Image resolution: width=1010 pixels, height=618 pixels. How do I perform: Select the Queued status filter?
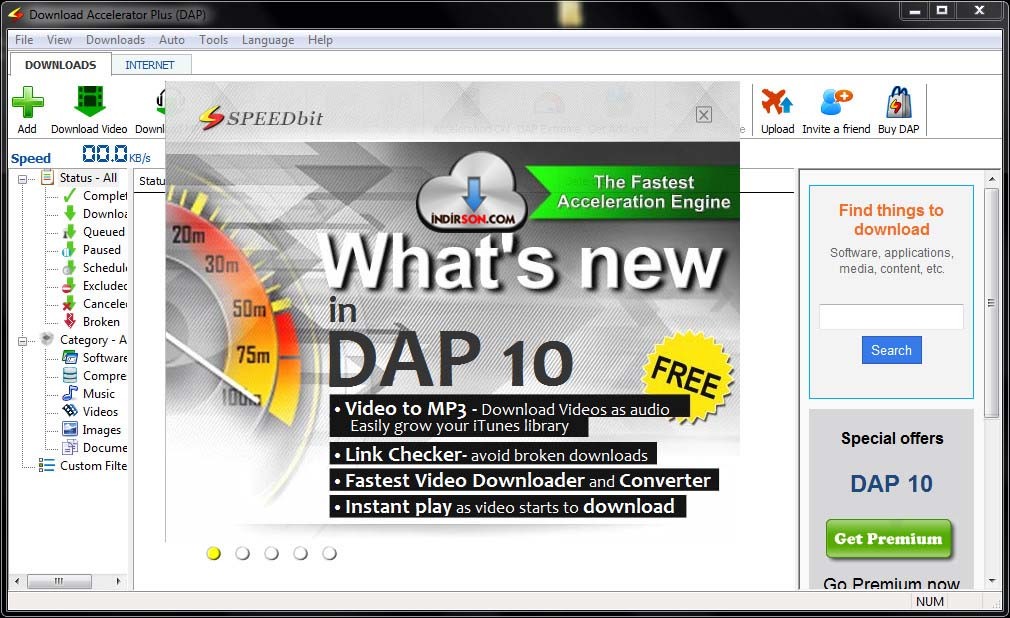[x=94, y=232]
